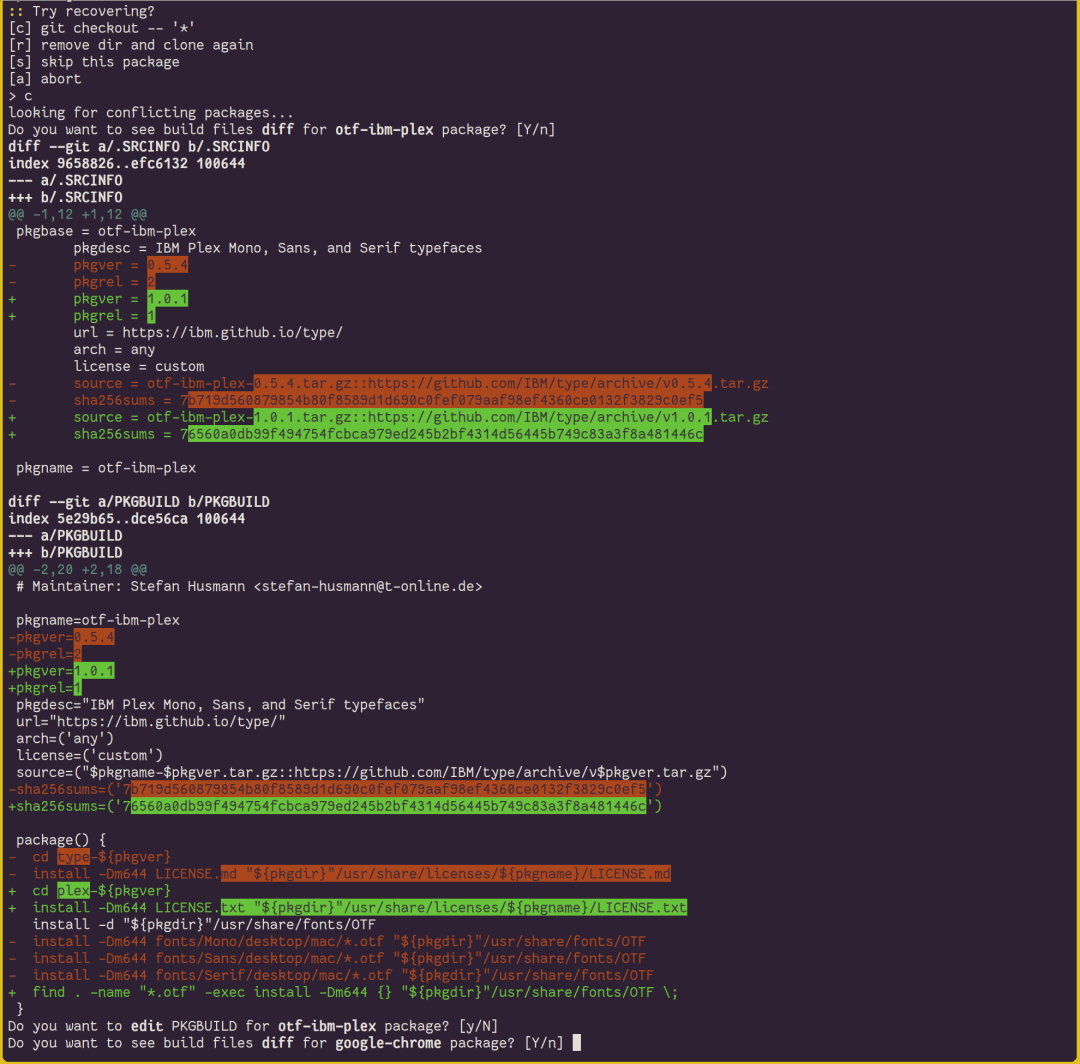The width and height of the screenshot is (1080, 1064).
Task: Click the added 'find . -name "*.otf"' line
Action: [x=344, y=992]
